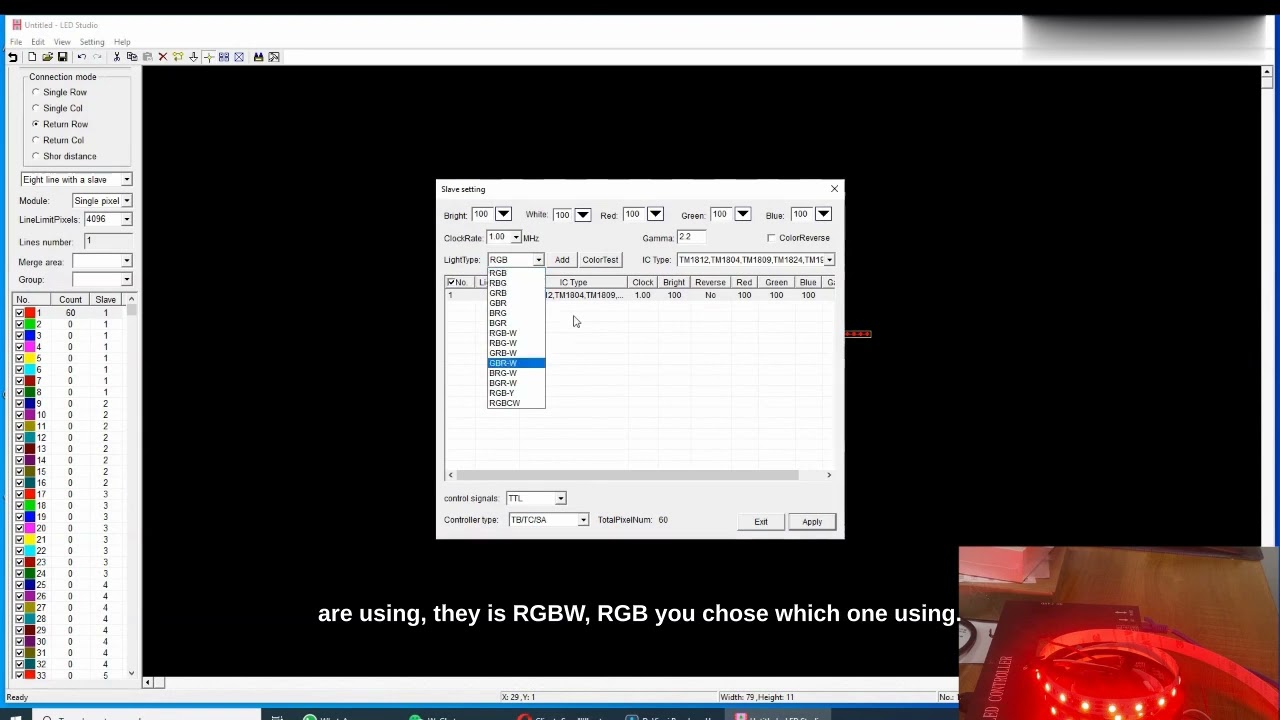Open the Setting menu
This screenshot has width=1280, height=720.
pyautogui.click(x=92, y=42)
